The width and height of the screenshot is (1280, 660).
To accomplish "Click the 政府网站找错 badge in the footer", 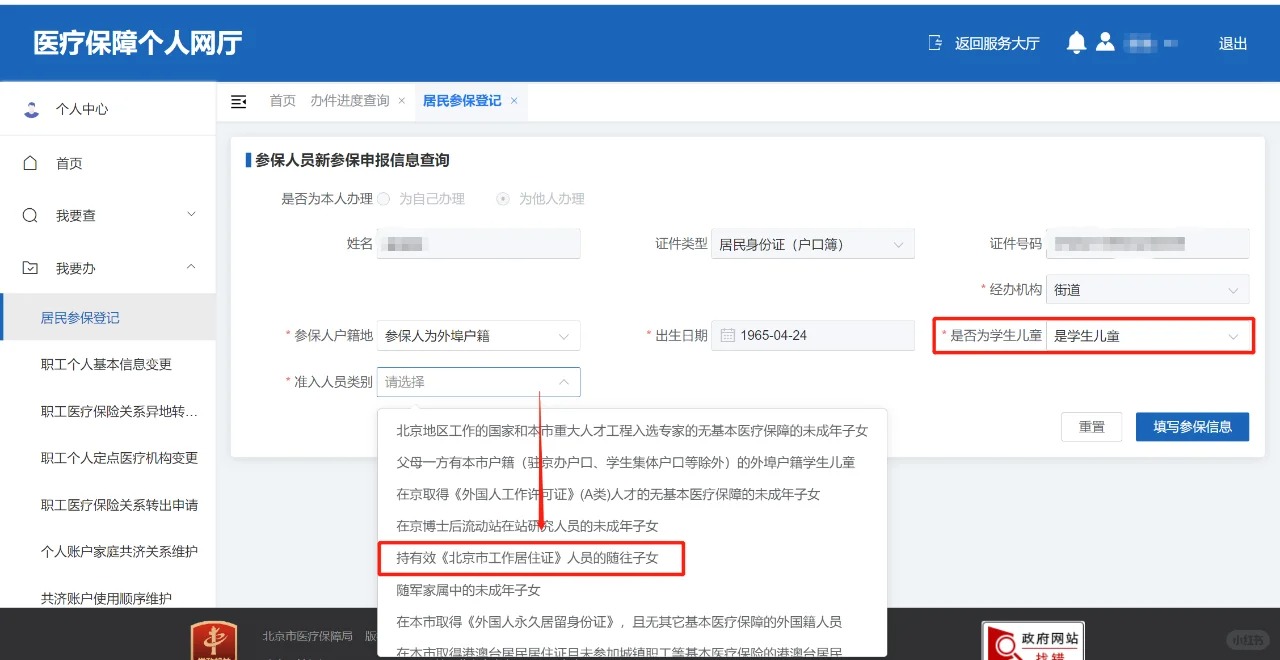I will tap(1033, 640).
